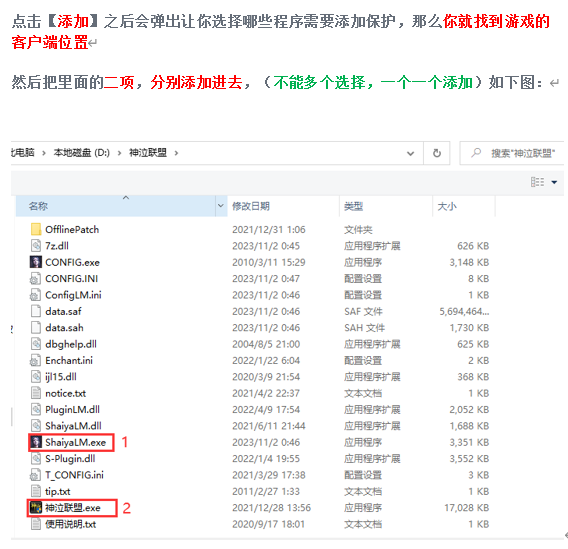
Task: Click the view layout icon
Action: point(537,182)
